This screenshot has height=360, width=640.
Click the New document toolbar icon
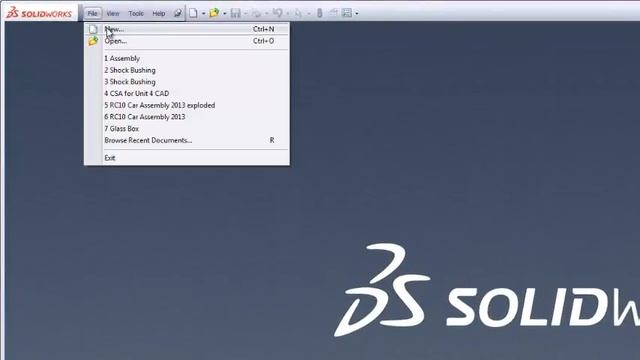coord(193,13)
